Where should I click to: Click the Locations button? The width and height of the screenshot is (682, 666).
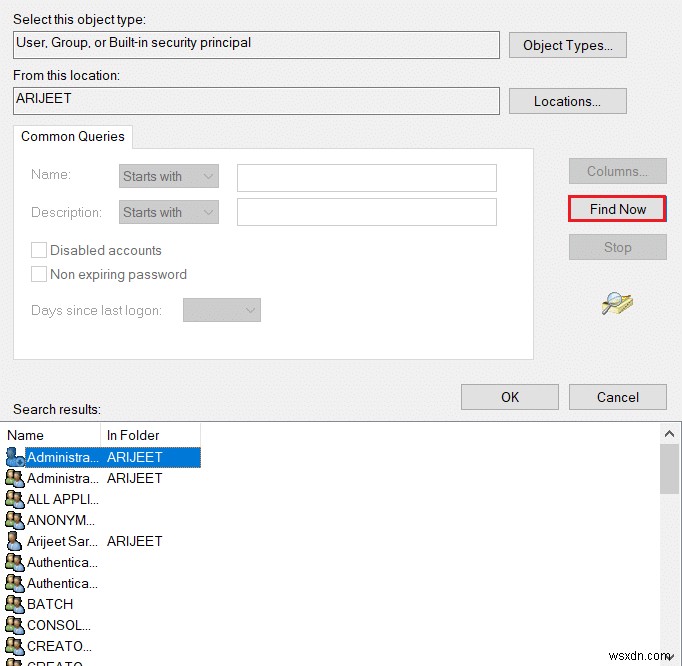[x=568, y=101]
